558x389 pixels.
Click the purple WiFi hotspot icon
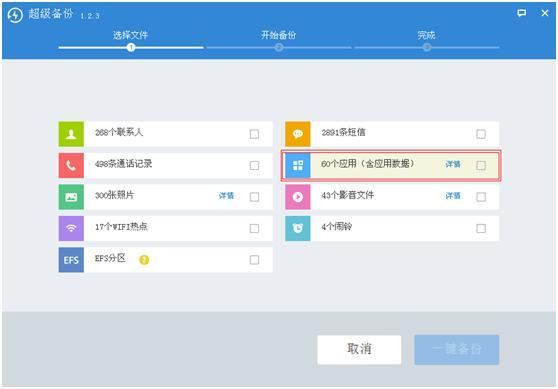[x=71, y=228]
